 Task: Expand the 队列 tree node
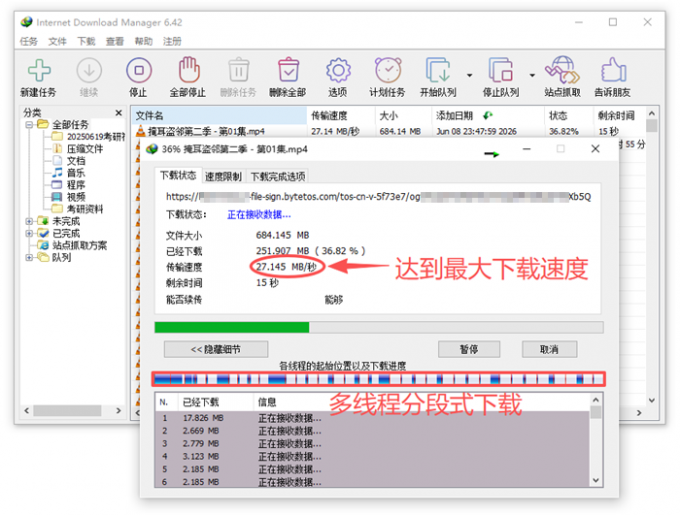(29, 258)
